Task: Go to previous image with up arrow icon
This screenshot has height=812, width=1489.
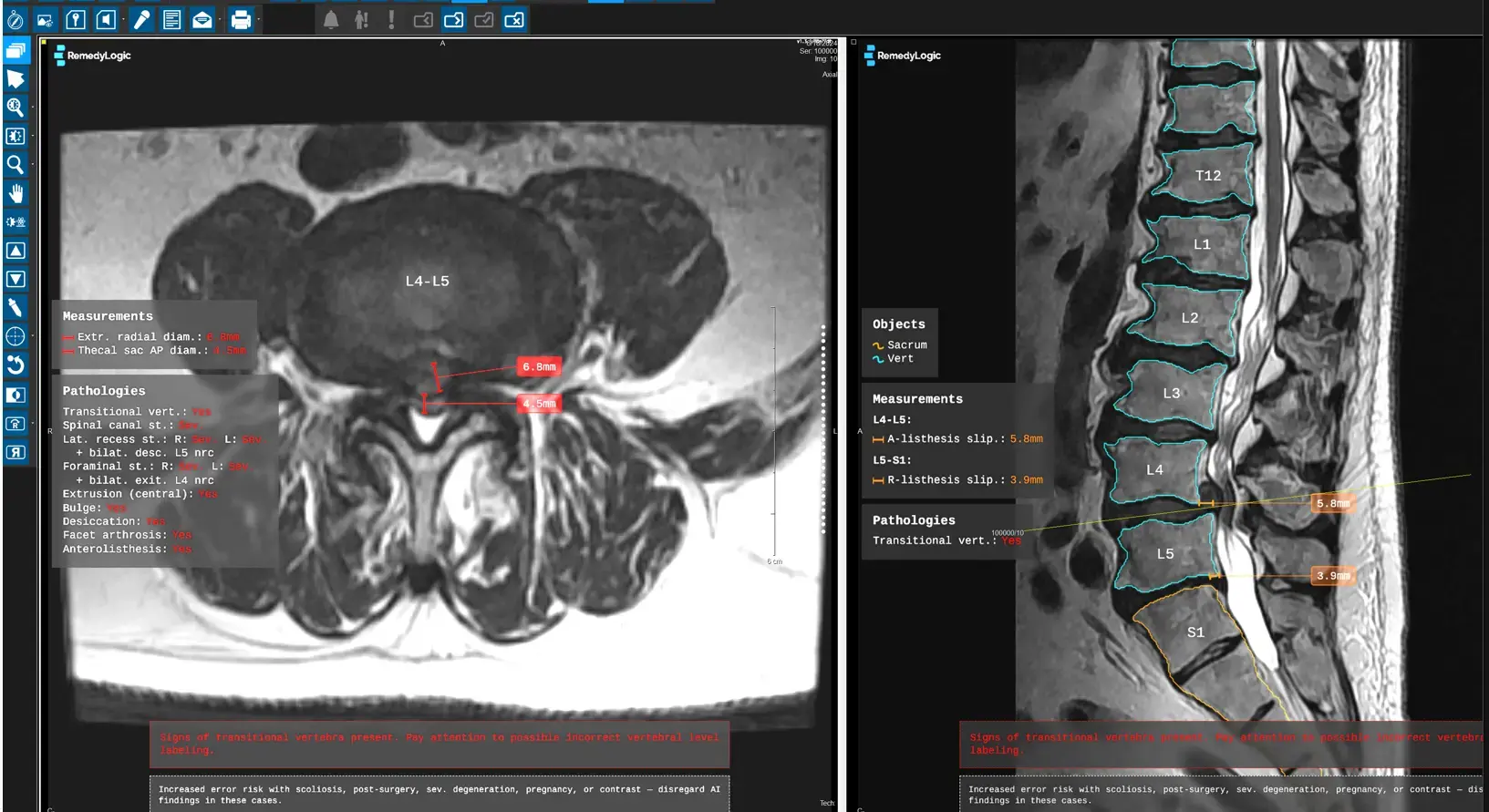Action: pyautogui.click(x=16, y=251)
